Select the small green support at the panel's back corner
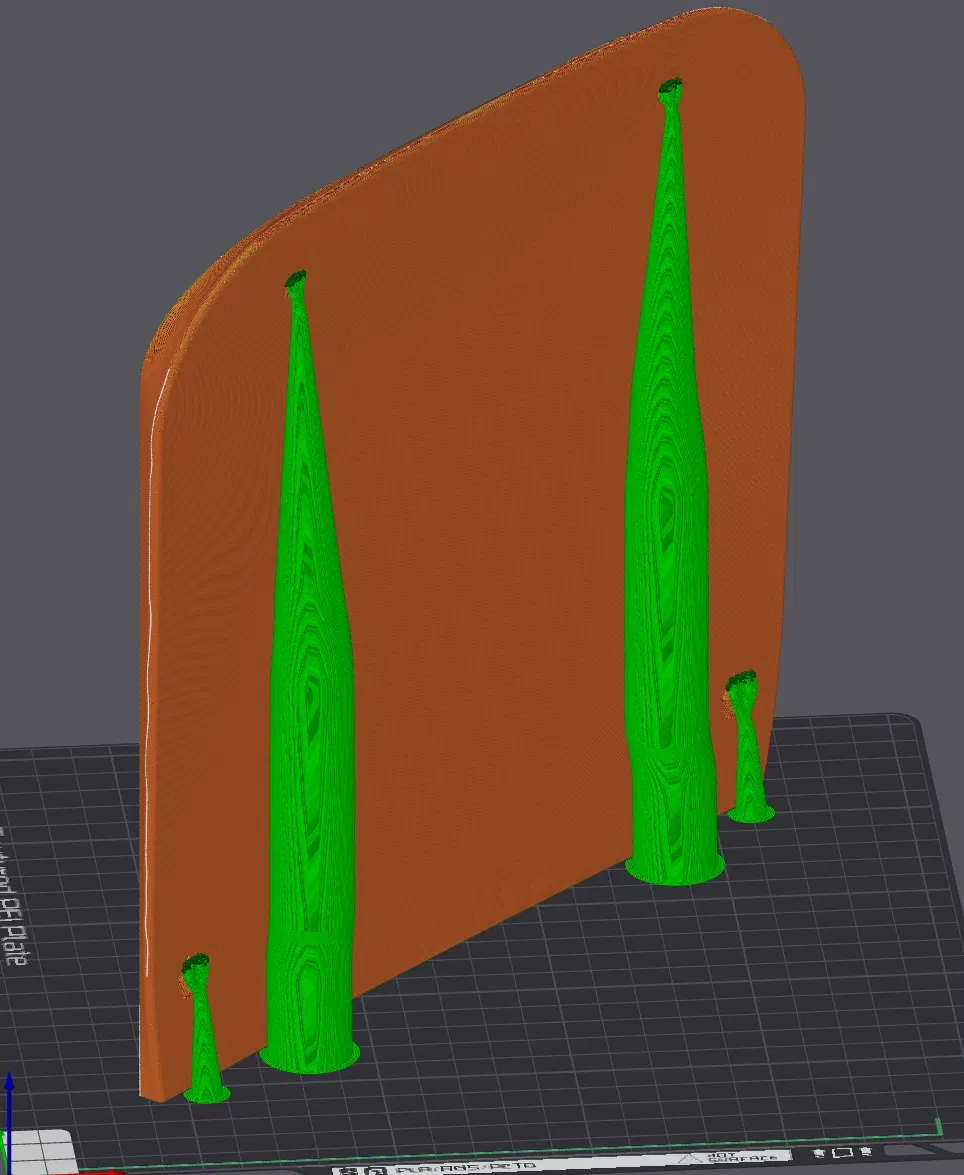Image resolution: width=964 pixels, height=1175 pixels. 747,748
